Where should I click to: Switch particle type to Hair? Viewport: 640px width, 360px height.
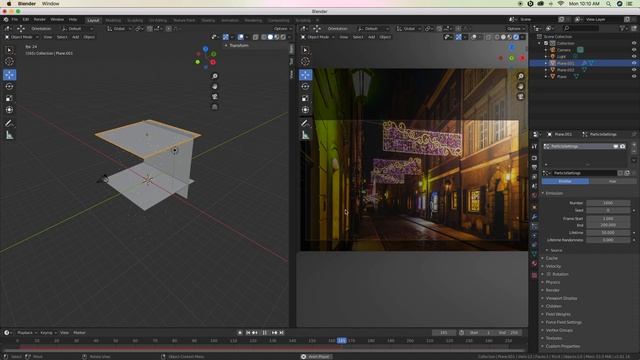coord(612,181)
